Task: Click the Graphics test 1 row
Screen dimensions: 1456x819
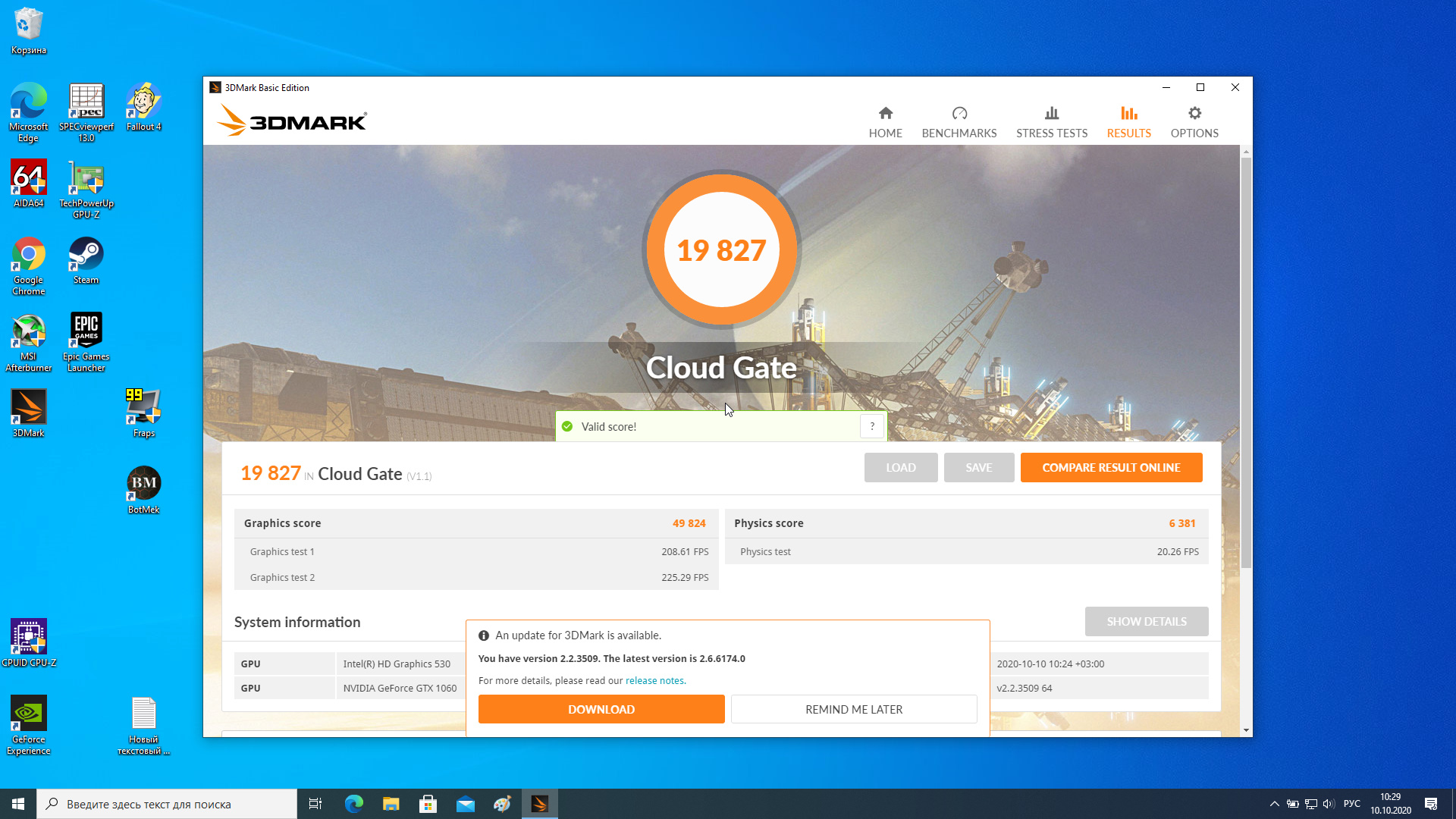Action: coord(476,551)
